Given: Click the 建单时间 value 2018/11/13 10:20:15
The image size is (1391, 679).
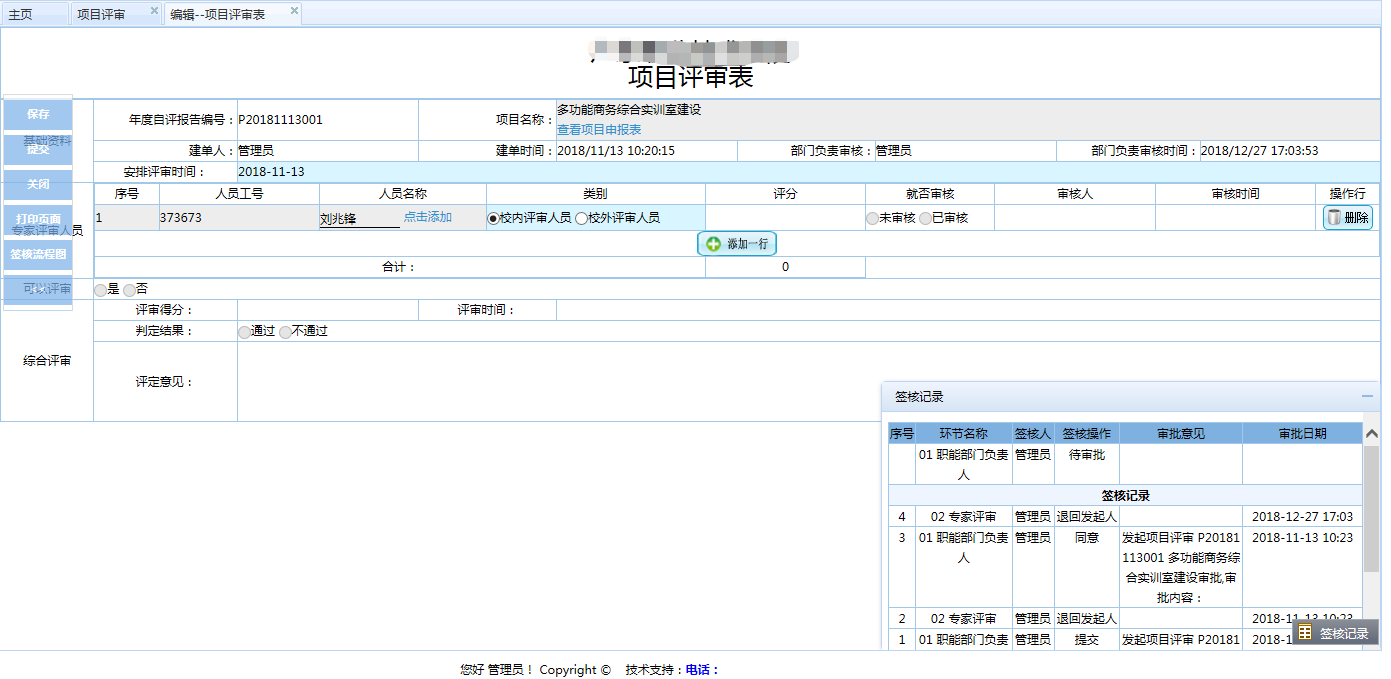Looking at the screenshot, I should tap(616, 151).
